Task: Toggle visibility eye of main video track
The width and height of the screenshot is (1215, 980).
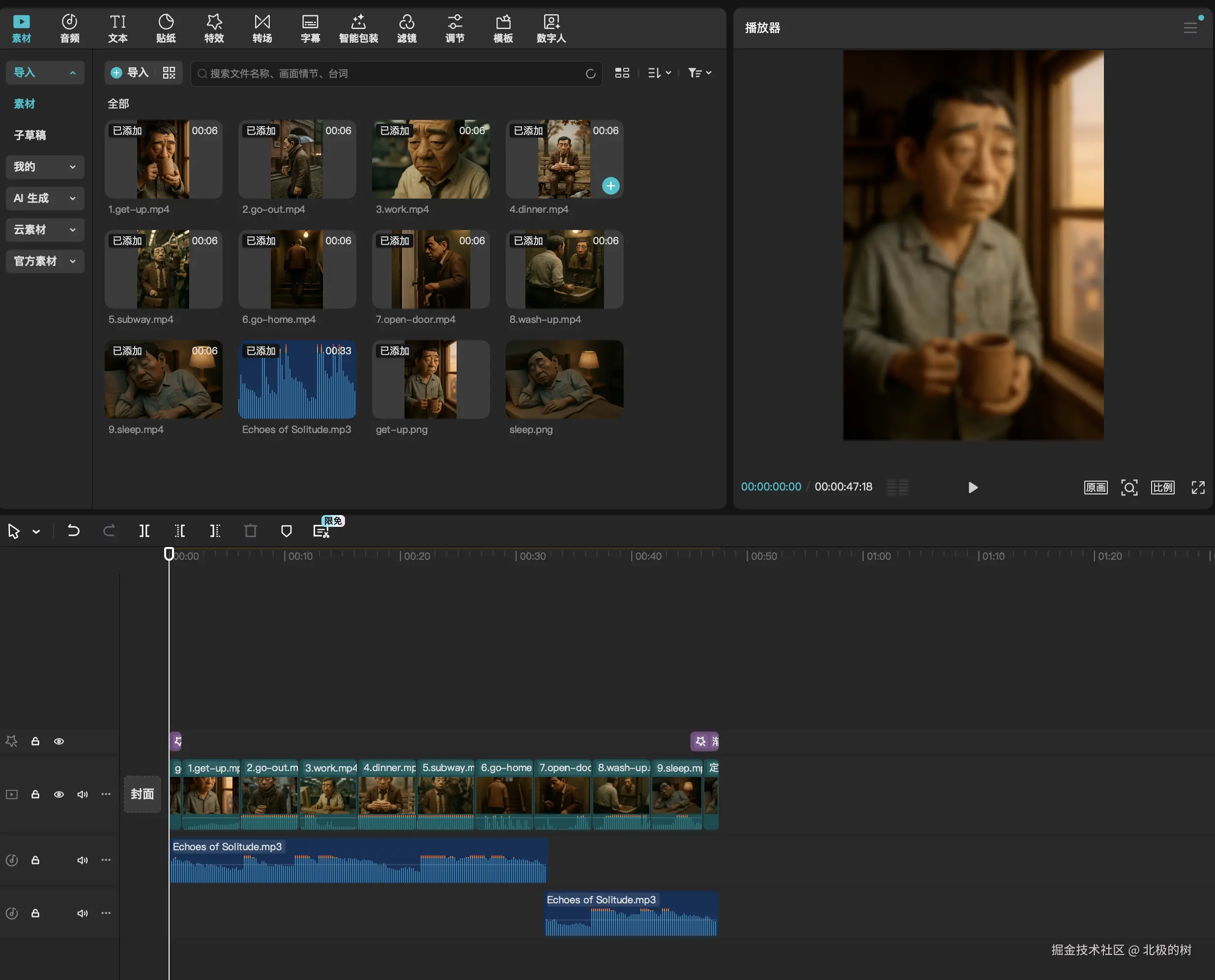Action: [58, 794]
